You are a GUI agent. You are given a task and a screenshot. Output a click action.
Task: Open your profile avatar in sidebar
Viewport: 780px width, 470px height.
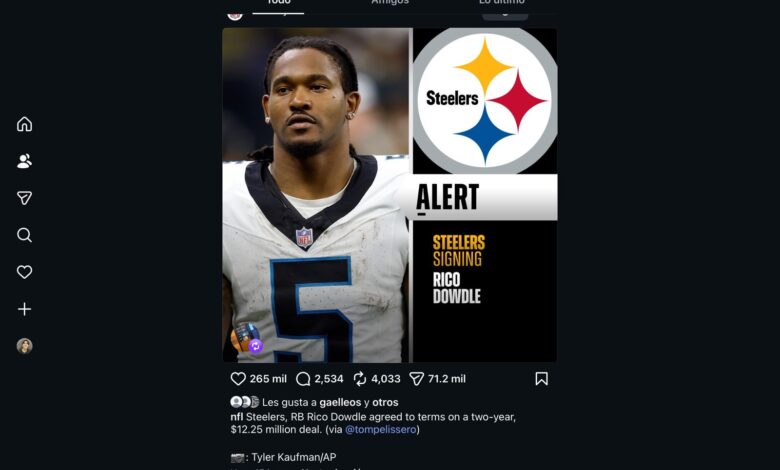pyautogui.click(x=24, y=346)
